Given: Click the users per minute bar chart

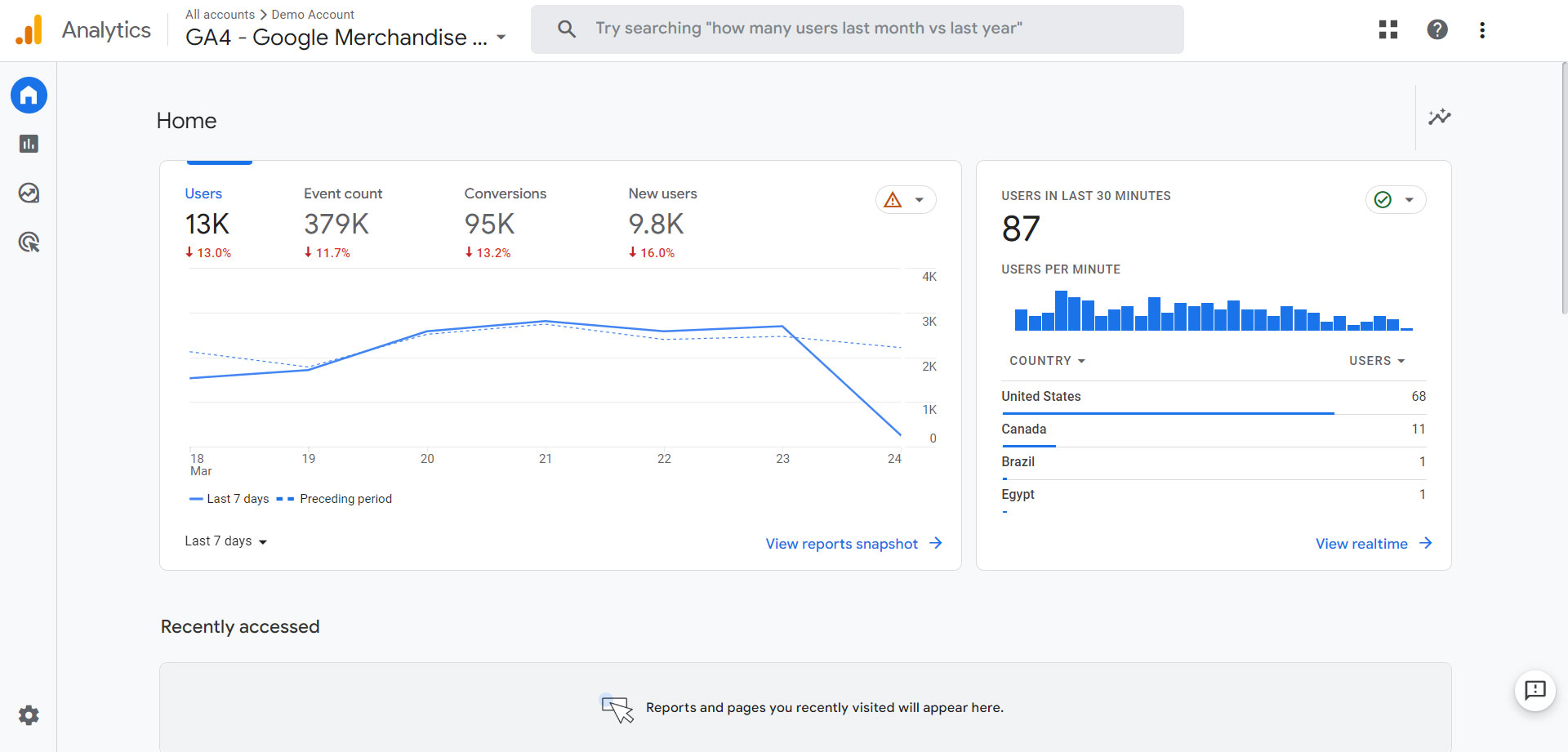Looking at the screenshot, I should point(1214,310).
